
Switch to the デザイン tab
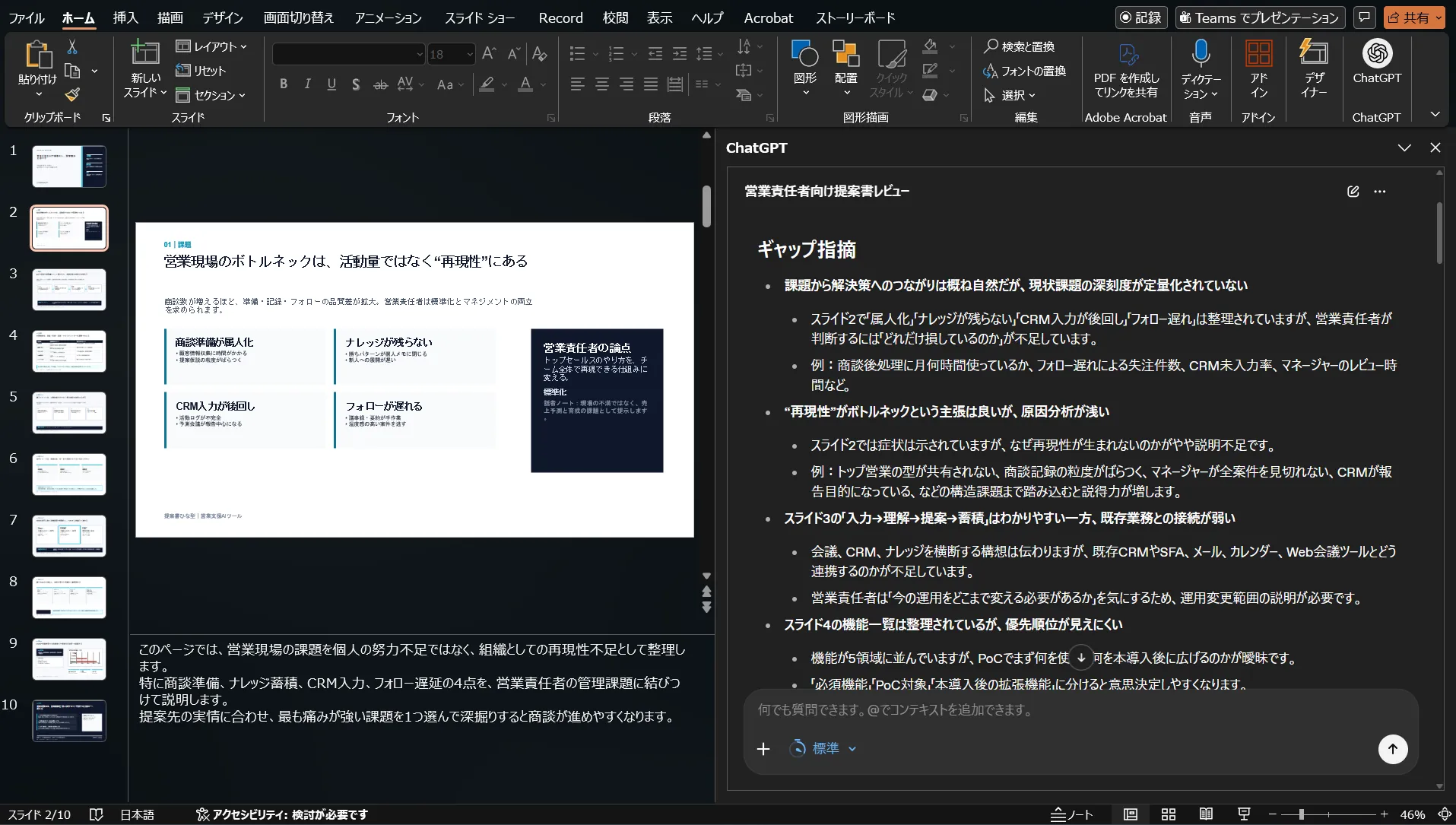[223, 17]
